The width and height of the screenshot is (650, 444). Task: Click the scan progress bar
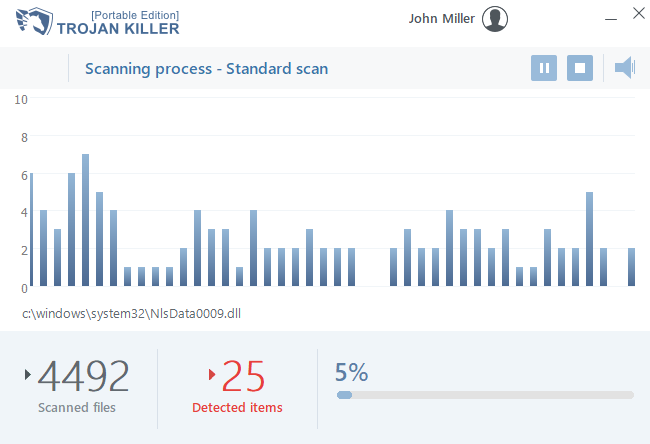coord(485,395)
